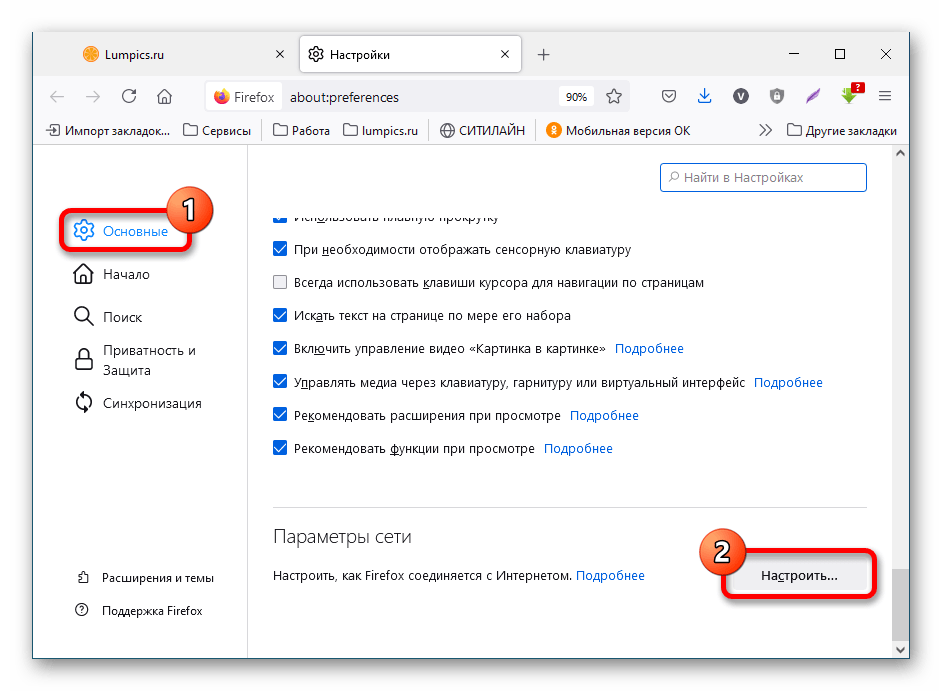Reload the current page
Viewport: 942px width, 691px height.
pyautogui.click(x=129, y=96)
